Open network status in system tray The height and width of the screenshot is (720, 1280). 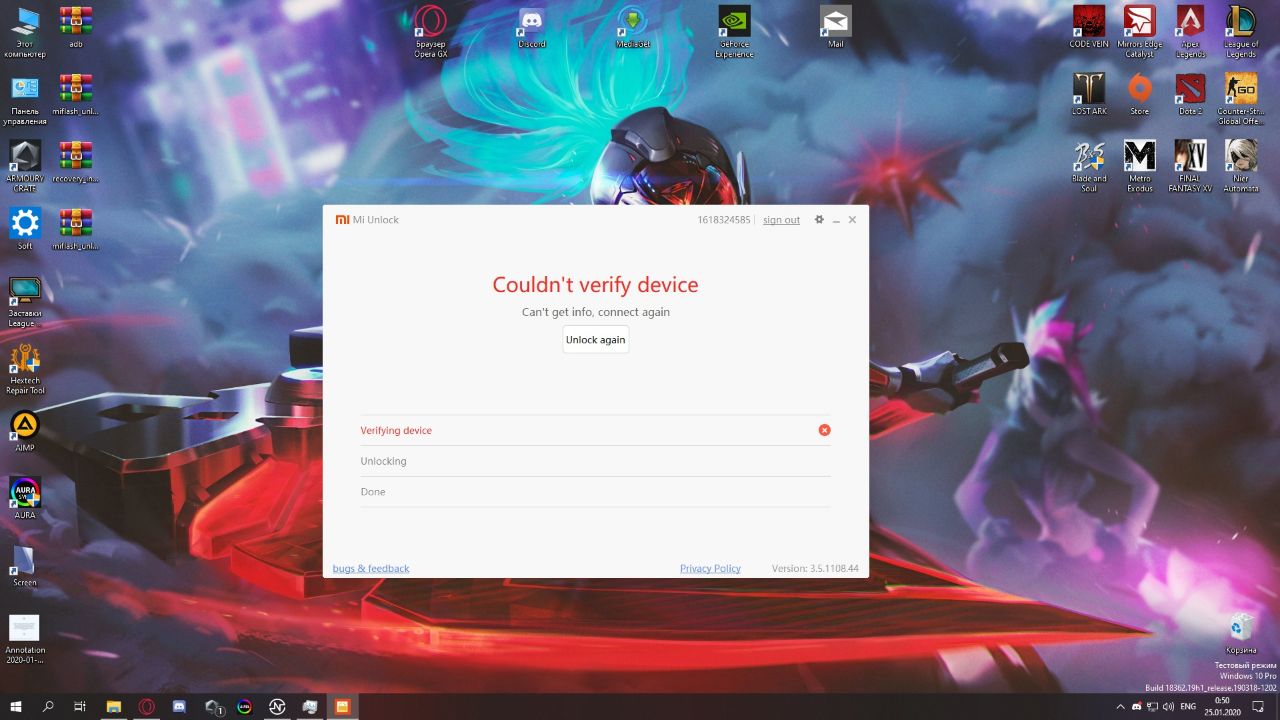pos(1154,707)
